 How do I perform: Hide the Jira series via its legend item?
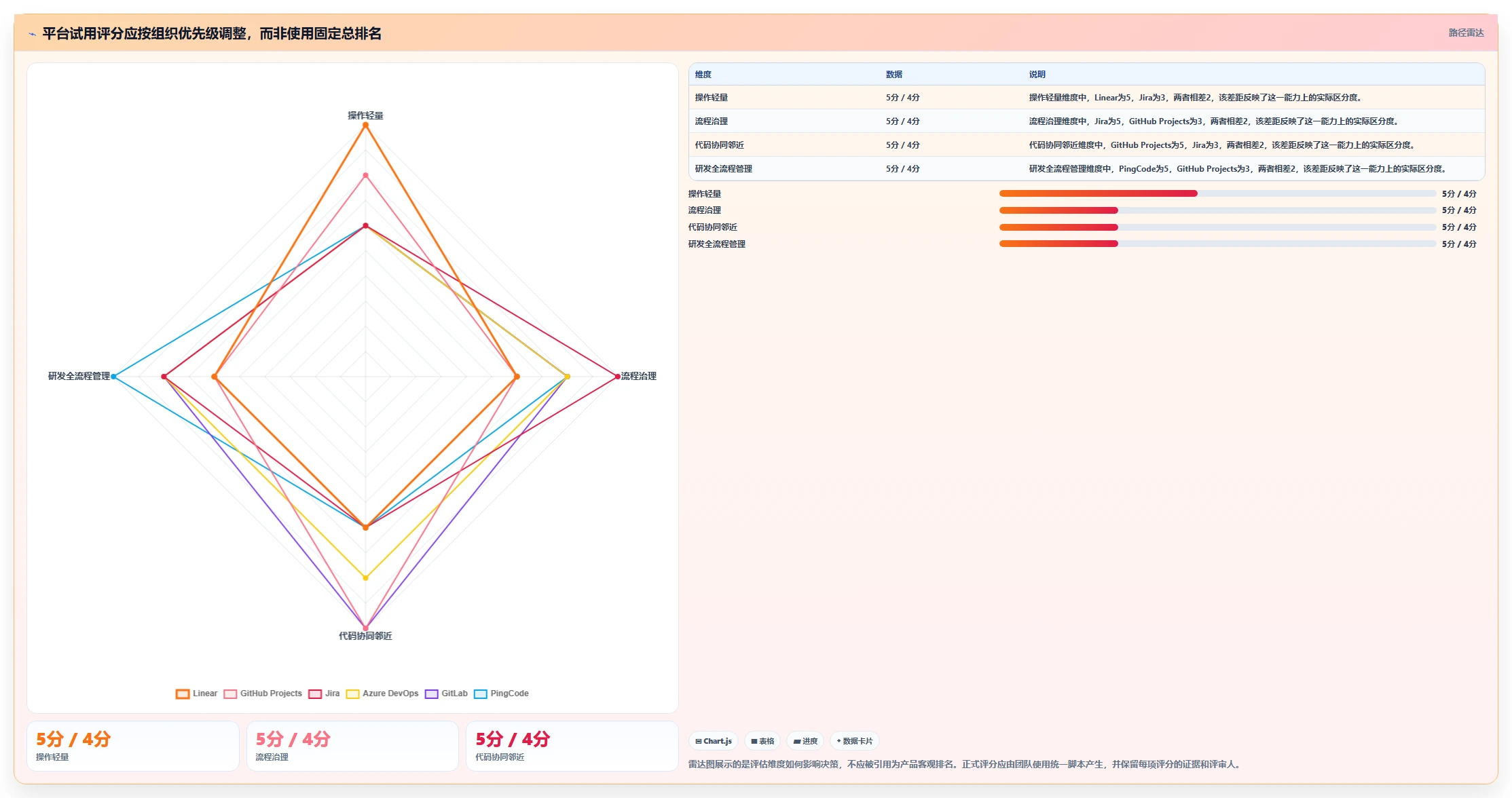[325, 693]
